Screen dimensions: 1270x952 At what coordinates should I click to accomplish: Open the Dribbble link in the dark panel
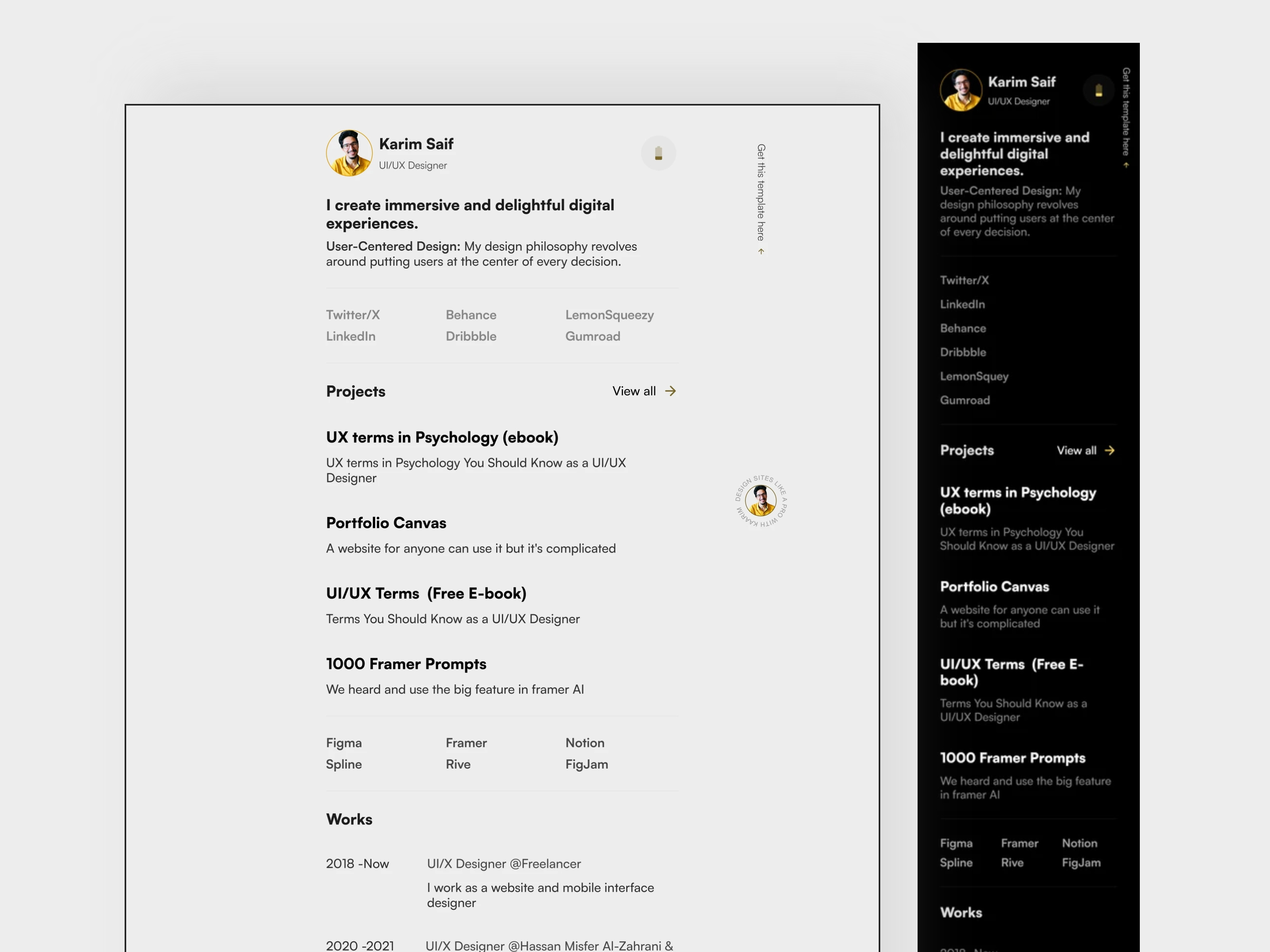[963, 352]
